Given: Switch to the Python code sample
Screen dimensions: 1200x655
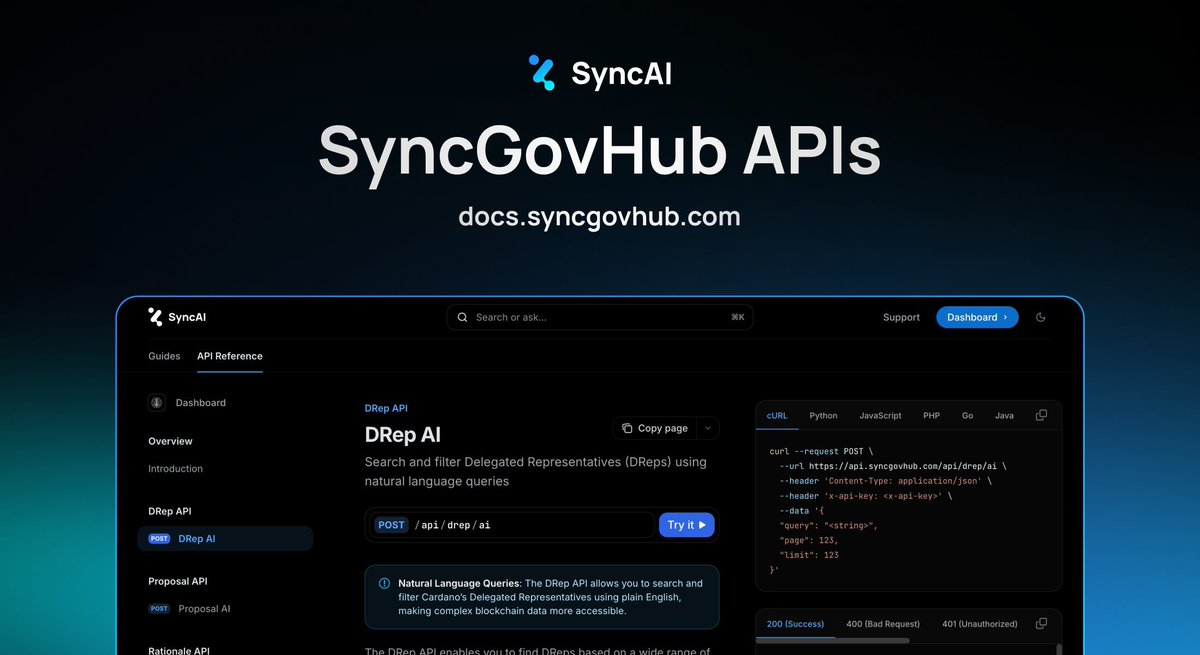Looking at the screenshot, I should coord(822,415).
